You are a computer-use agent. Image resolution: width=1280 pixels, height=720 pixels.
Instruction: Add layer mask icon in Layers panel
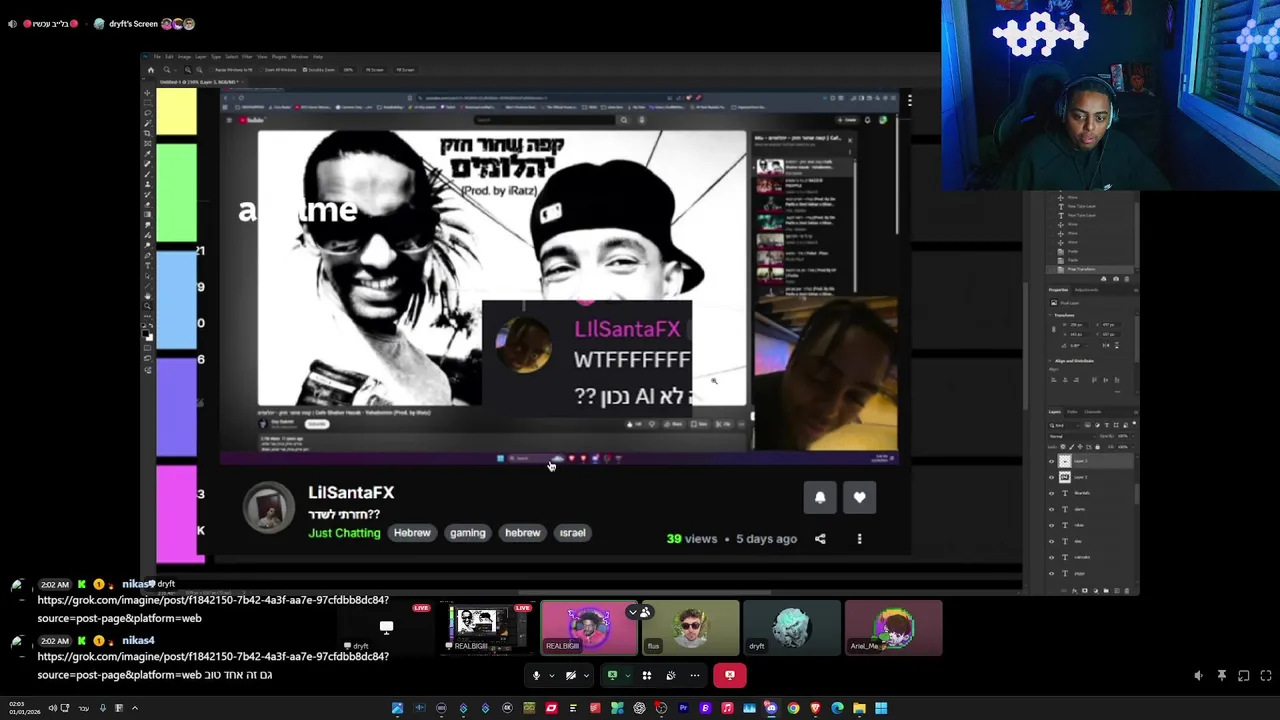(x=1085, y=590)
